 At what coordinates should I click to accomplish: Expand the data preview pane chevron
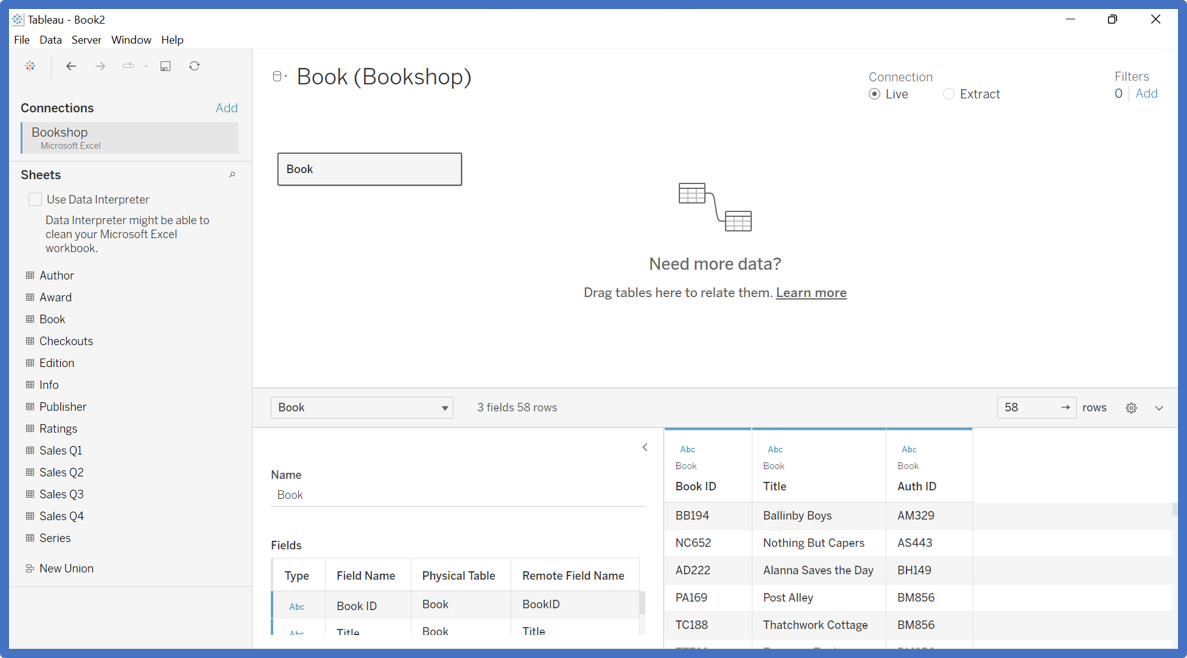[1159, 408]
